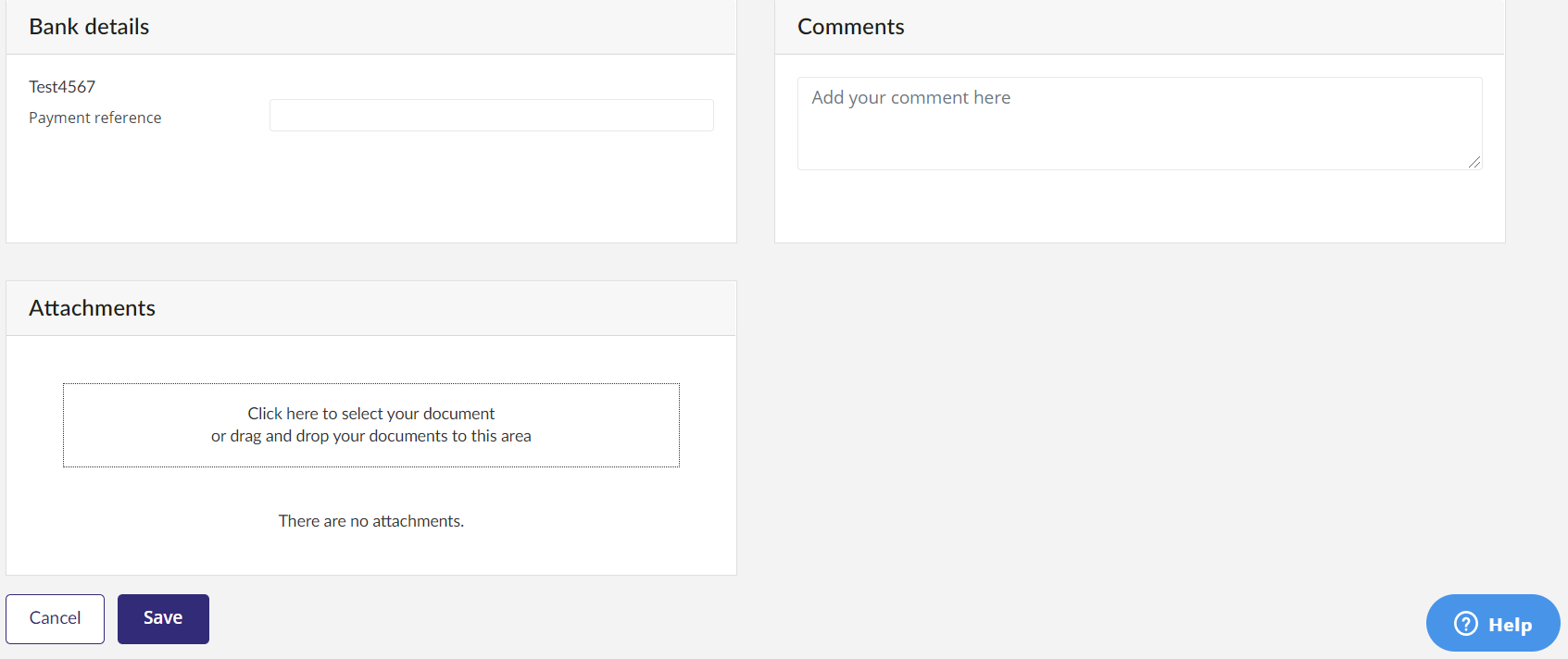This screenshot has height=659, width=1568.
Task: Select the Bank details panel header
Action: (x=371, y=27)
